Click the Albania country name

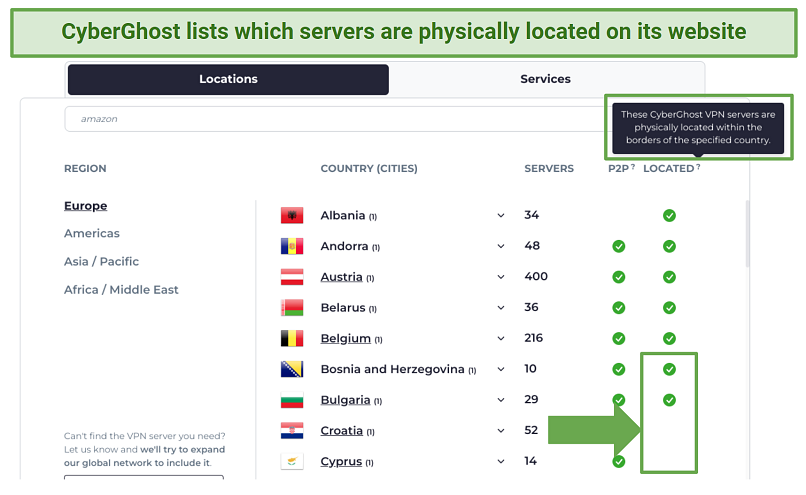342,215
